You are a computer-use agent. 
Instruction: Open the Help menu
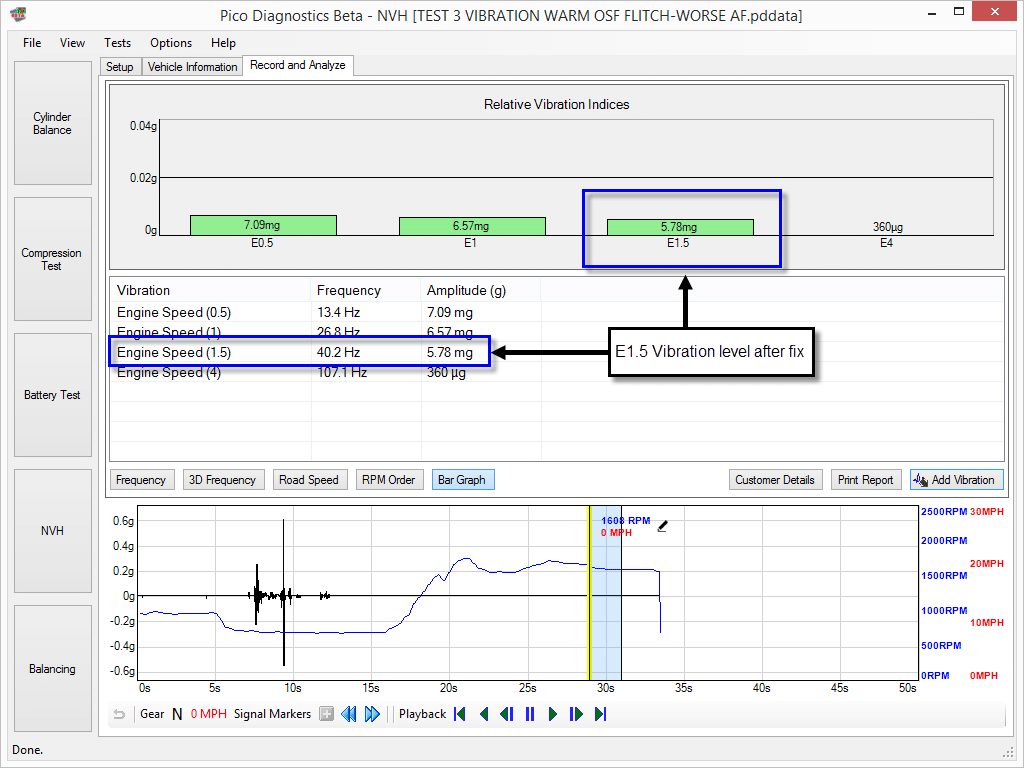coord(223,43)
